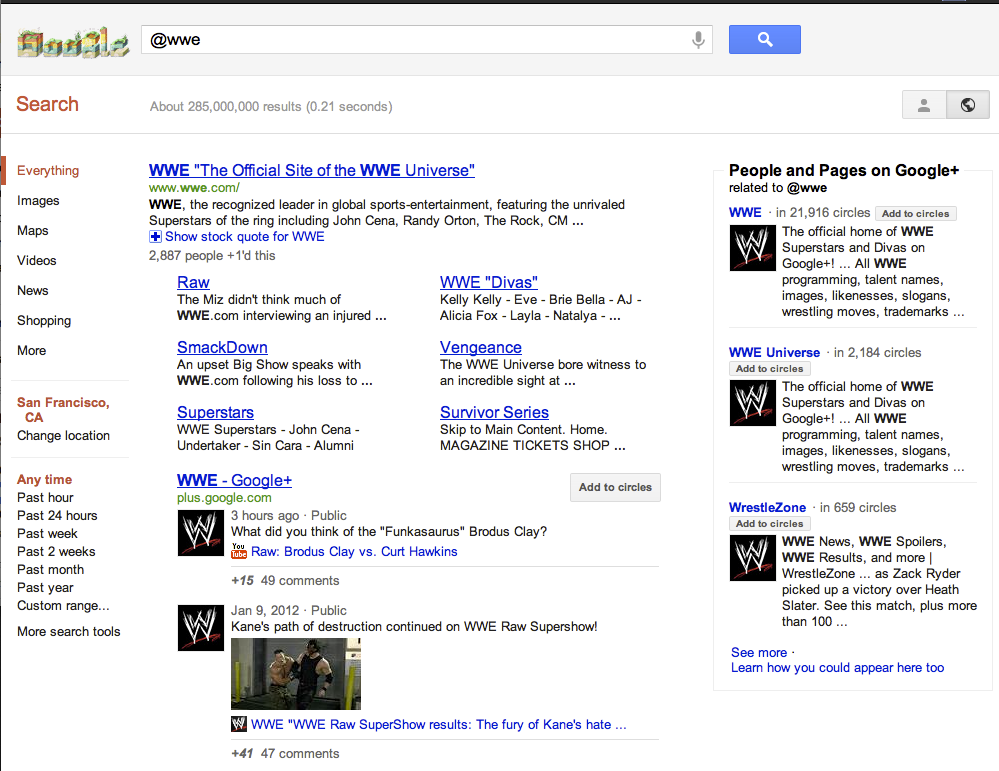Open Raw: Brodus Clay vs. Curt Hawkins link
The height and width of the screenshot is (771, 999).
[x=354, y=551]
